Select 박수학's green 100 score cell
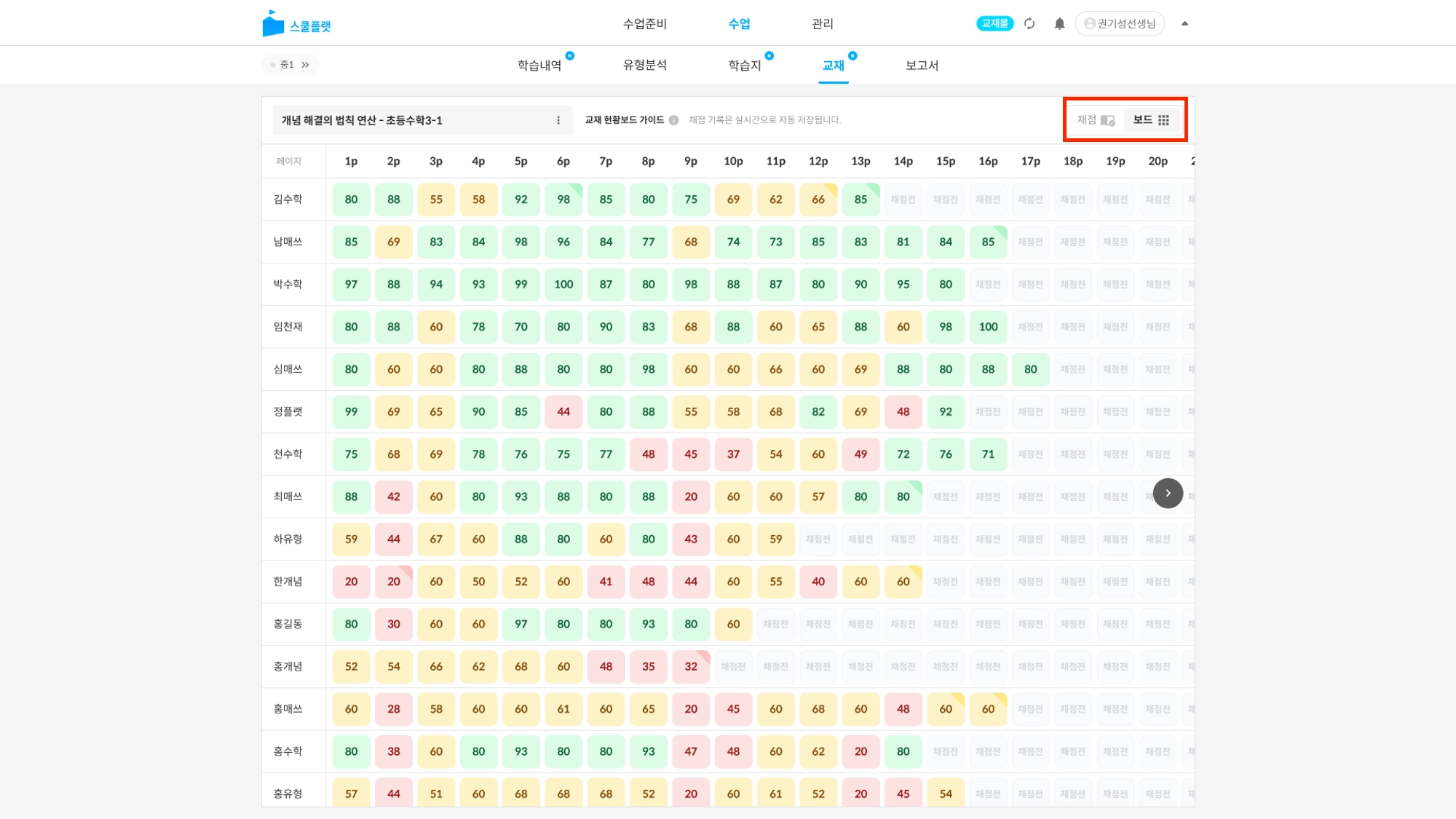Viewport: 1456px width, 819px height. click(563, 285)
